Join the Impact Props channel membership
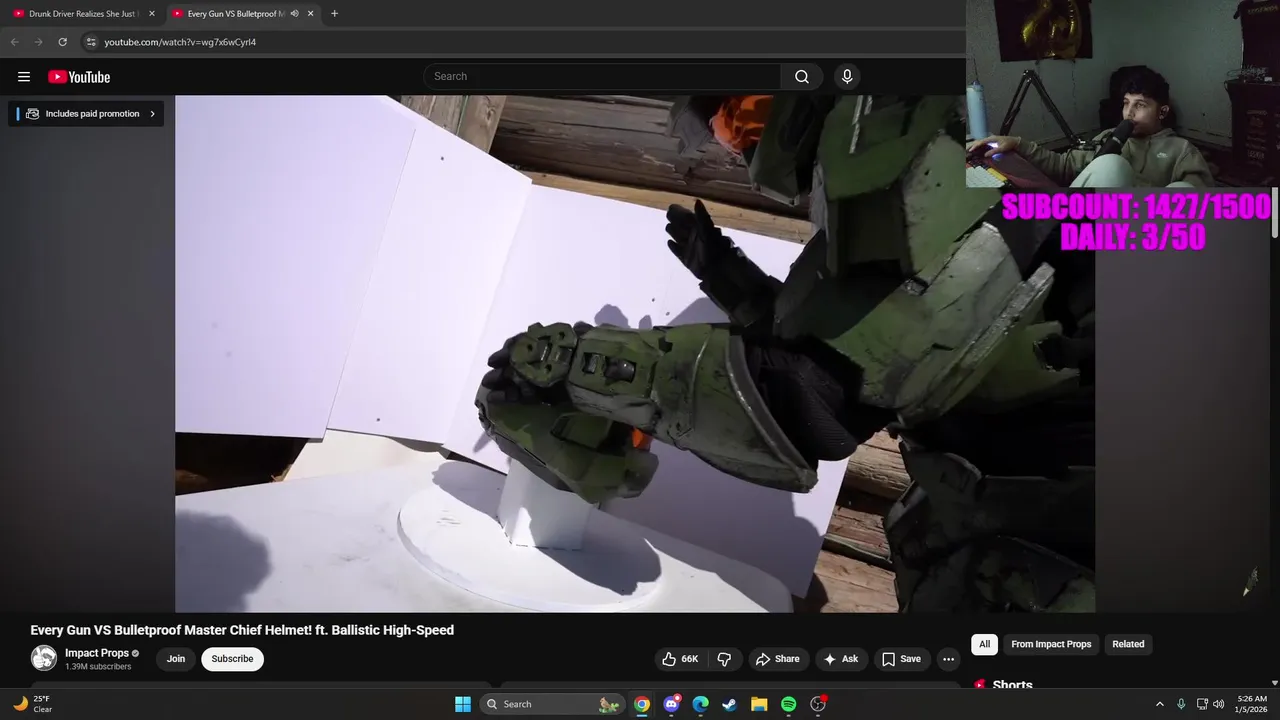This screenshot has width=1280, height=720. 176,659
